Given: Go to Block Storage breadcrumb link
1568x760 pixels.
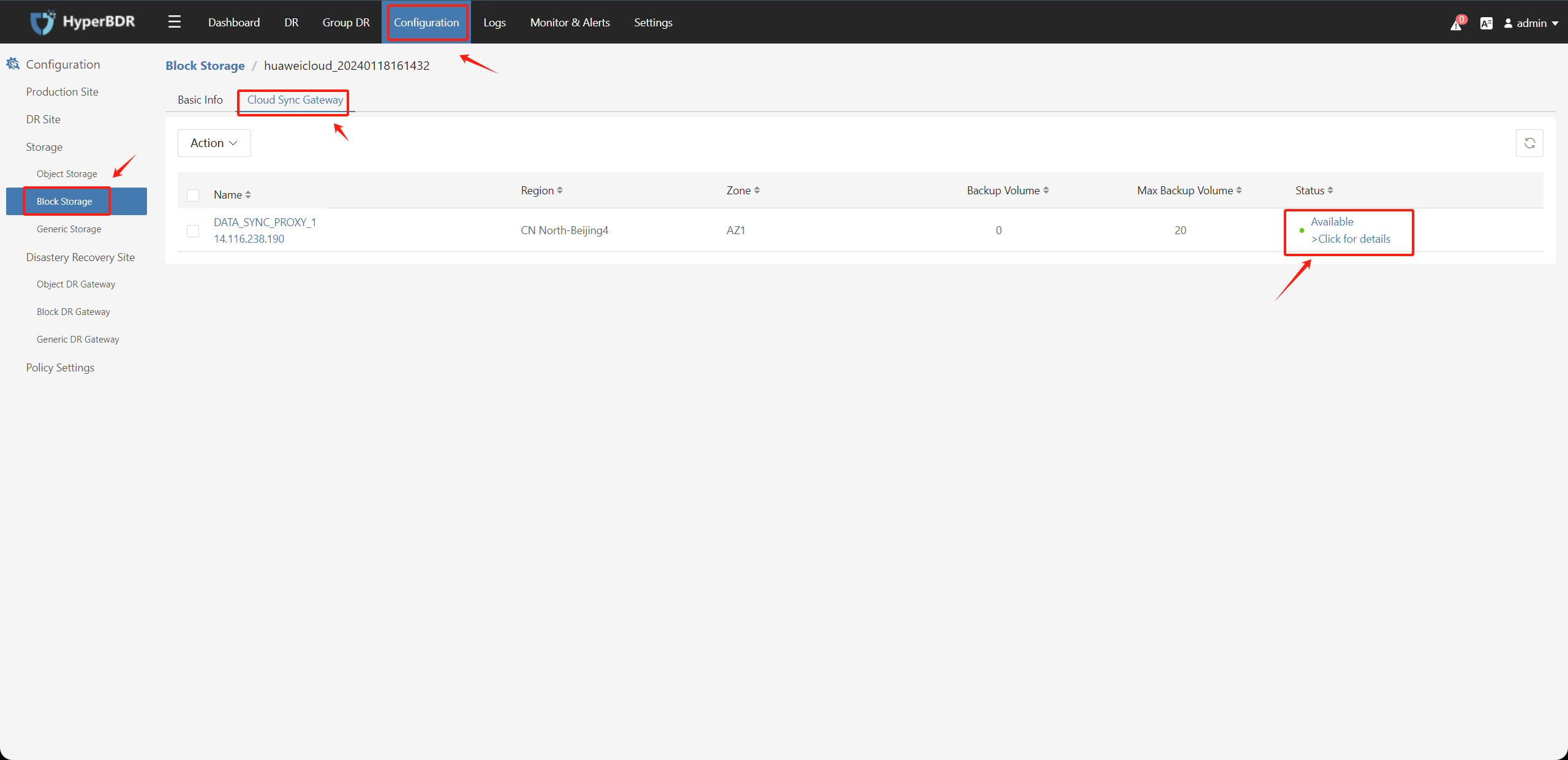Looking at the screenshot, I should pos(205,66).
